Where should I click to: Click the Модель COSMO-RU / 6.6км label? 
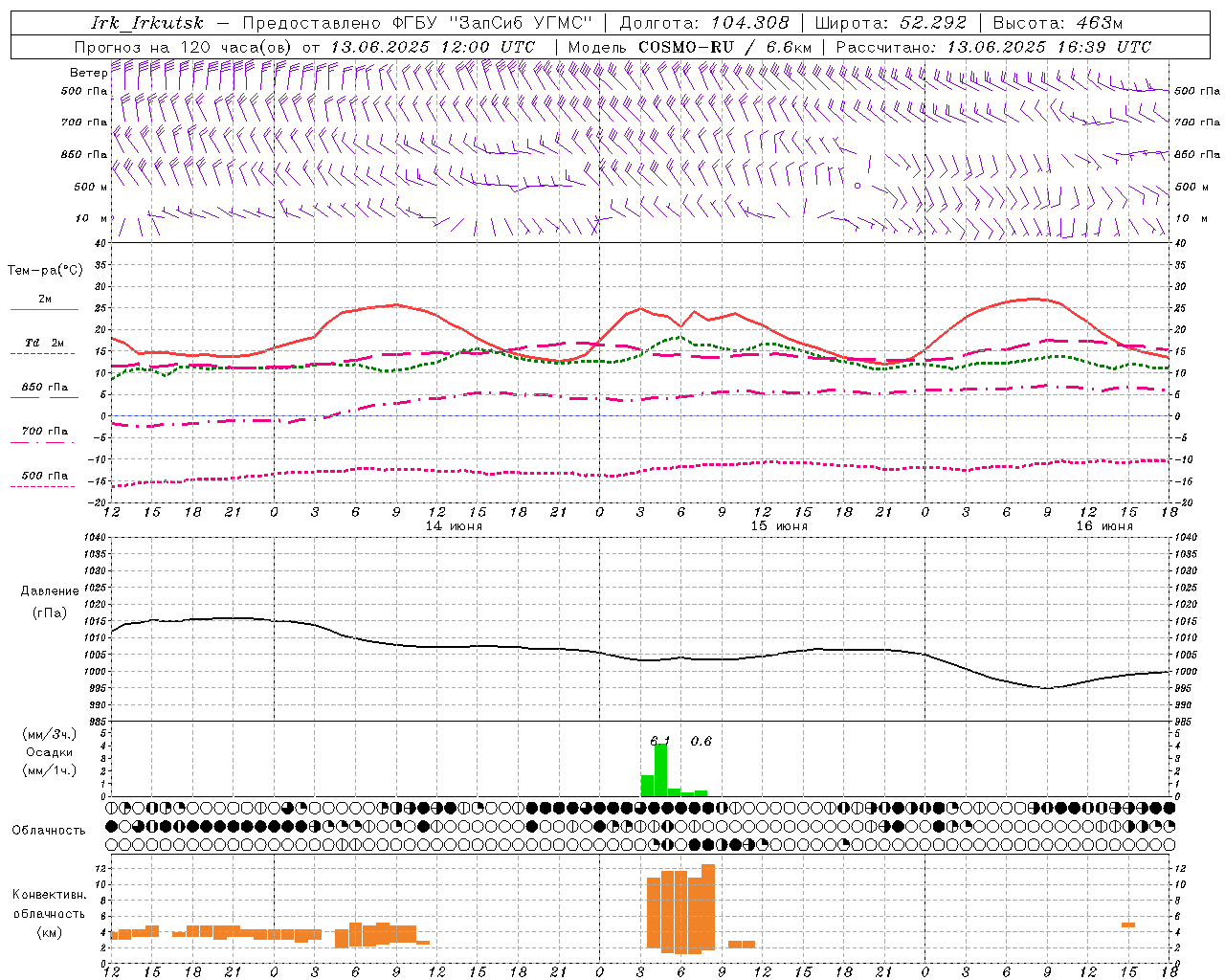(x=690, y=47)
